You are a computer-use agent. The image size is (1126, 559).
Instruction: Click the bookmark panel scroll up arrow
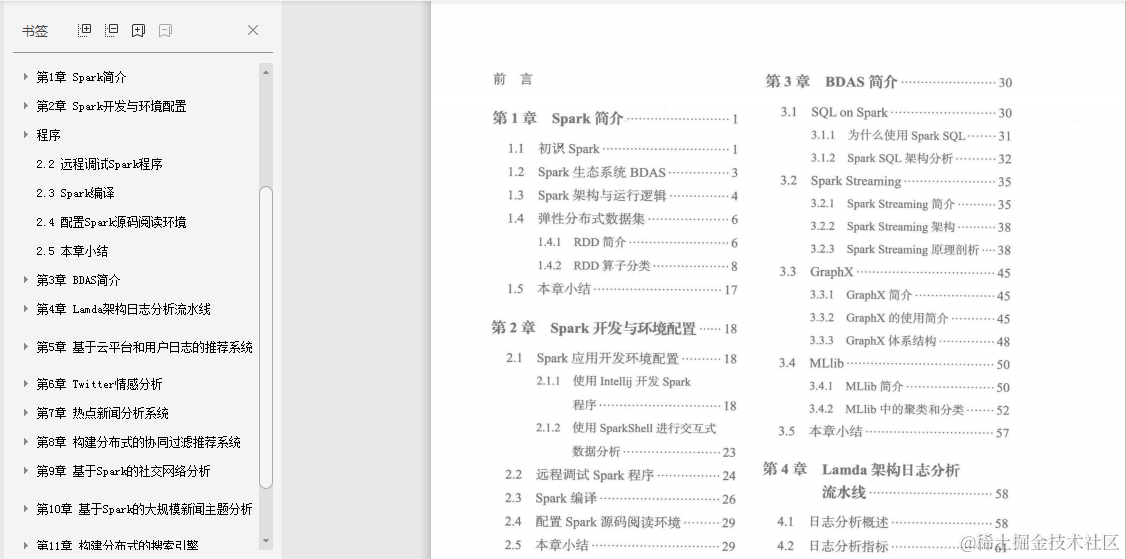pyautogui.click(x=266, y=72)
